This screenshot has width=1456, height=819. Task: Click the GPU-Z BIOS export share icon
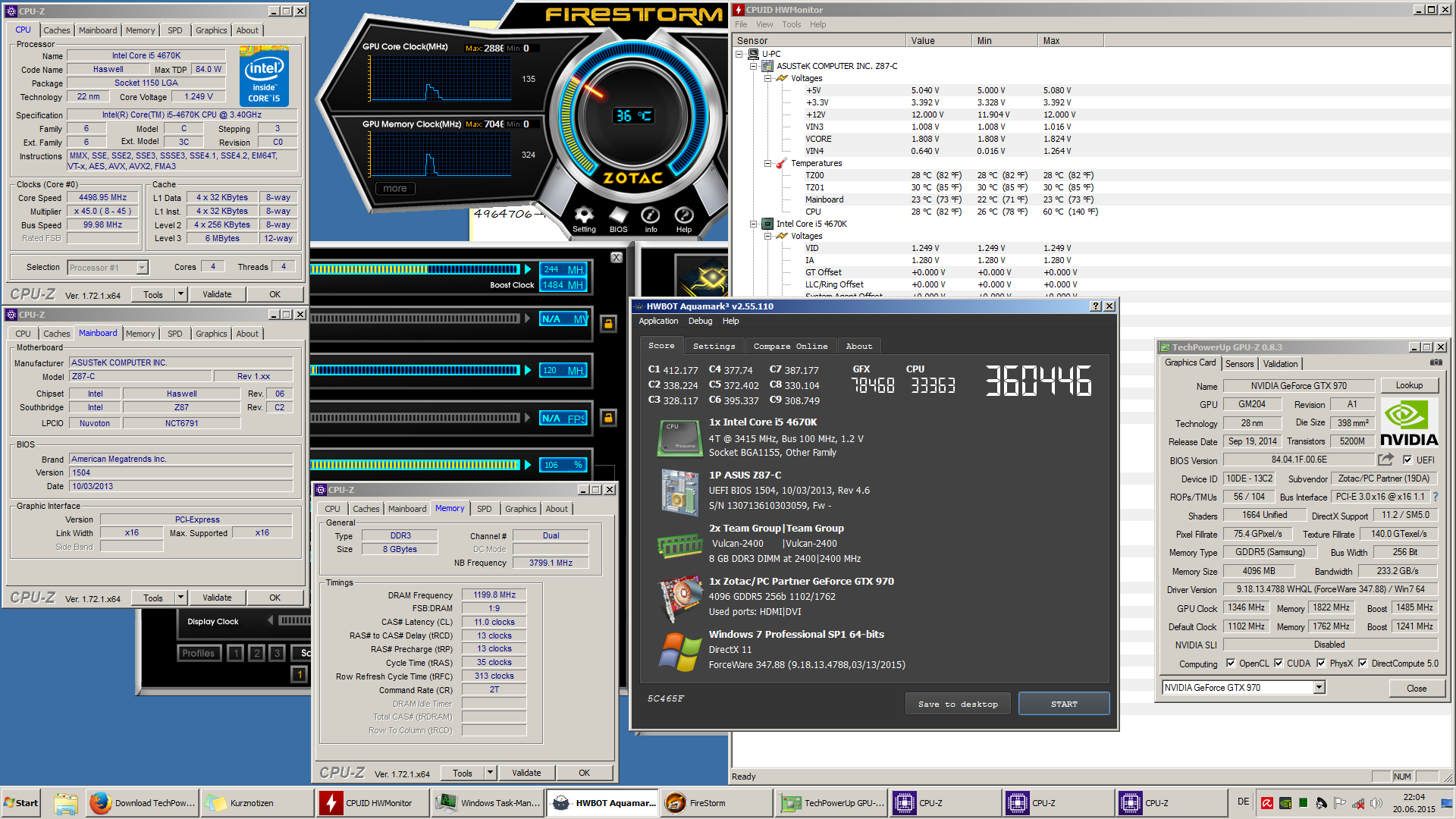coord(1386,460)
